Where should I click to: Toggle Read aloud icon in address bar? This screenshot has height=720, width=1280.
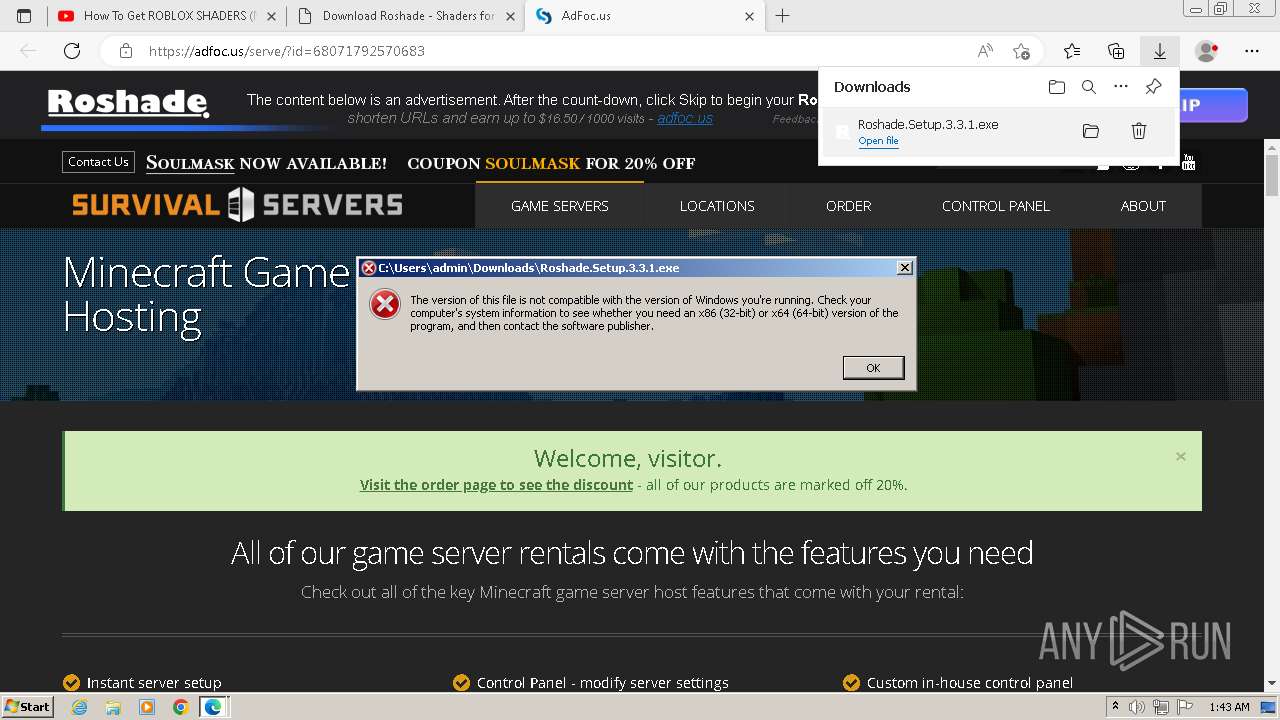(985, 51)
